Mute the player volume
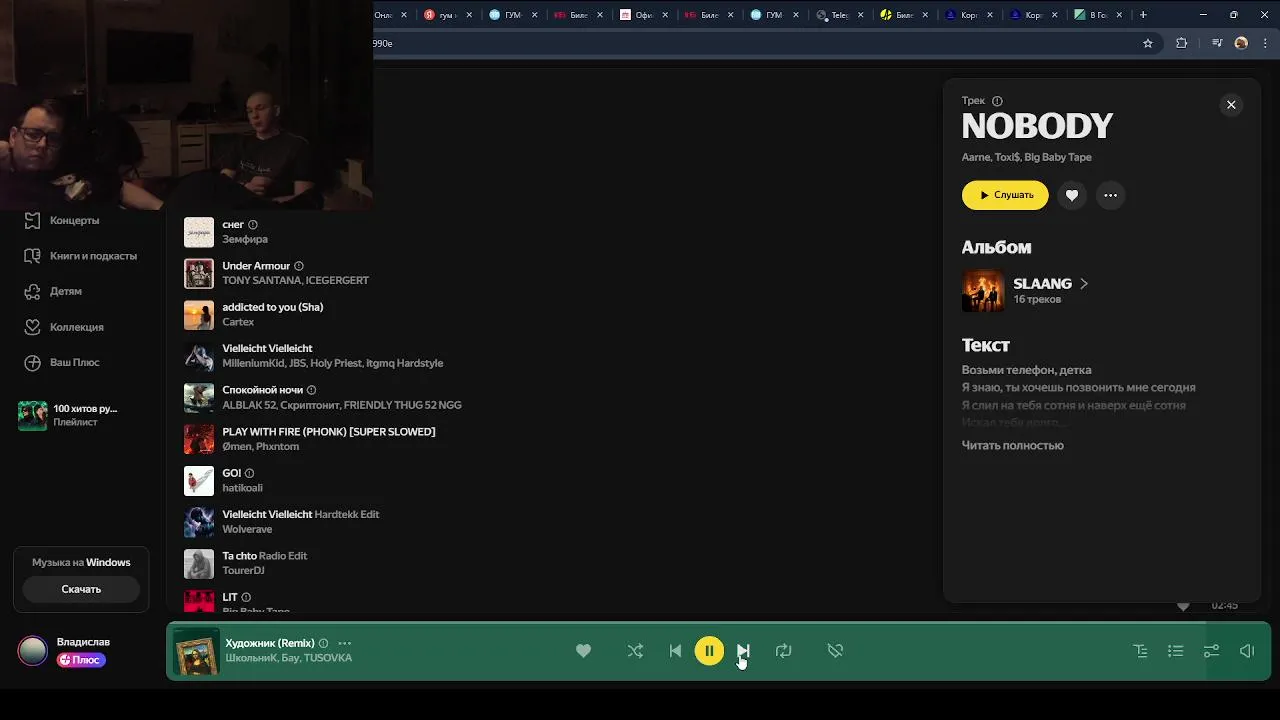Image resolution: width=1280 pixels, height=720 pixels. point(1247,651)
